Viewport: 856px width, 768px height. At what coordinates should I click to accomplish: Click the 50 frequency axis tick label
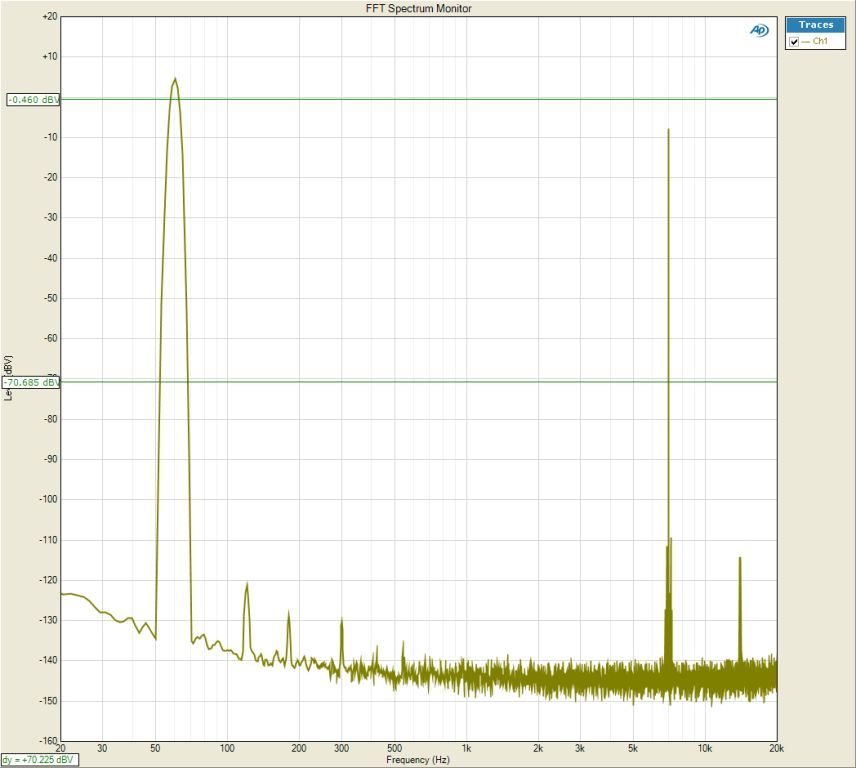point(155,748)
